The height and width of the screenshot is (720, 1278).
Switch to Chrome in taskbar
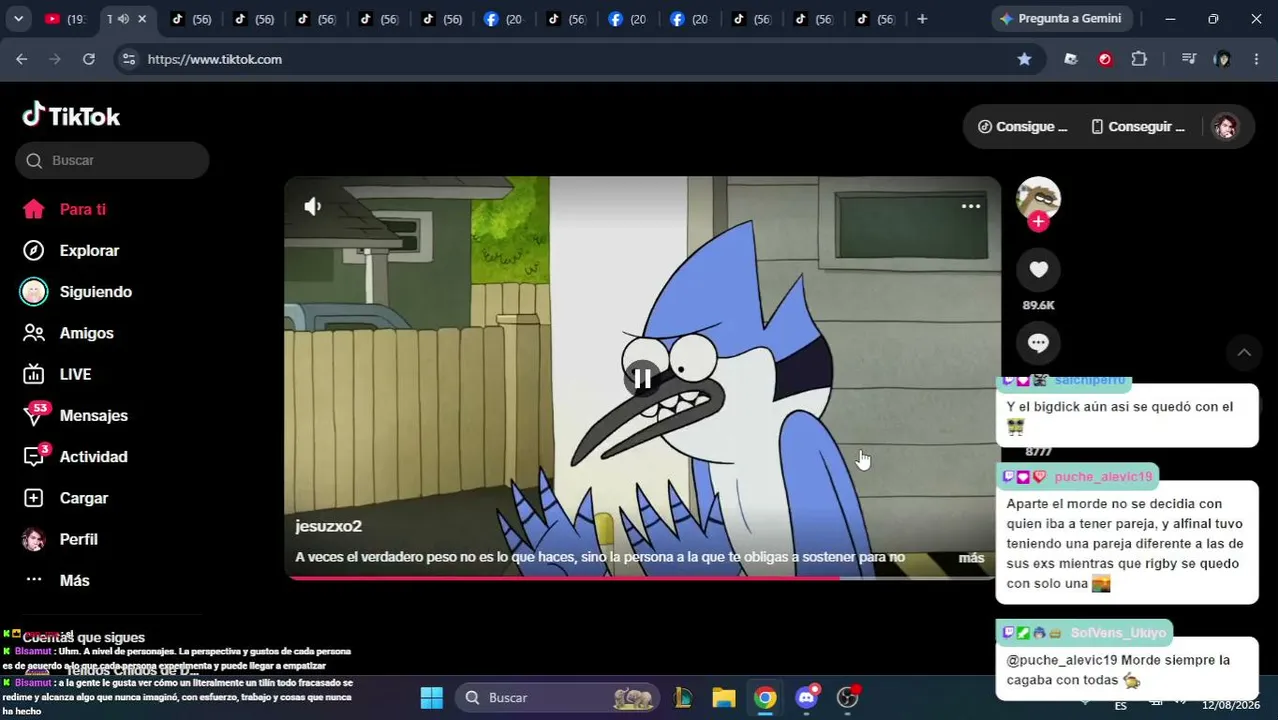pyautogui.click(x=765, y=698)
